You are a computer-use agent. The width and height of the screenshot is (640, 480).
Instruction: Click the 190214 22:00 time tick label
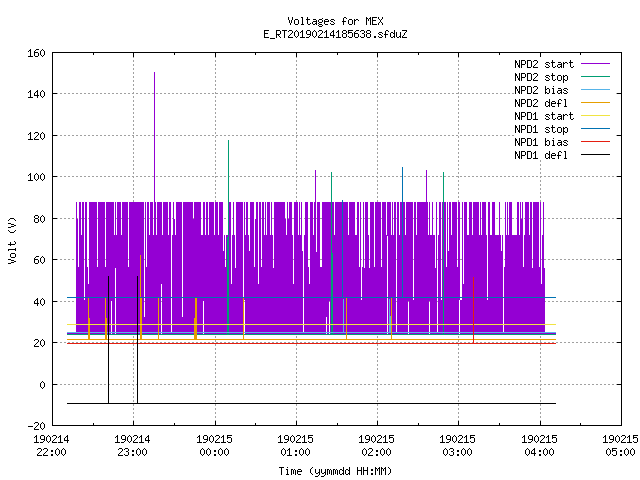pyautogui.click(x=51, y=446)
